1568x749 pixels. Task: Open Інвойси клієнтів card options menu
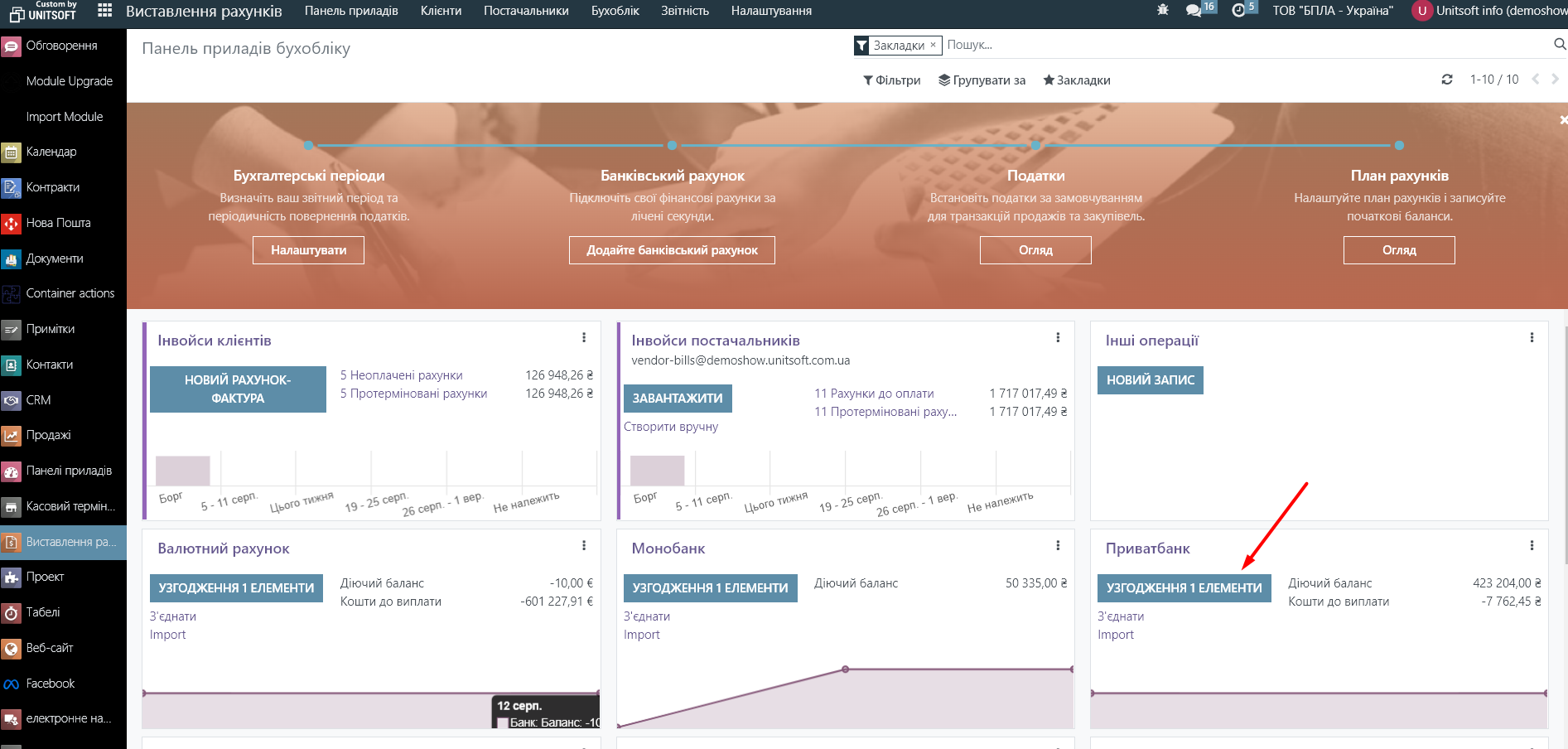pyautogui.click(x=584, y=338)
